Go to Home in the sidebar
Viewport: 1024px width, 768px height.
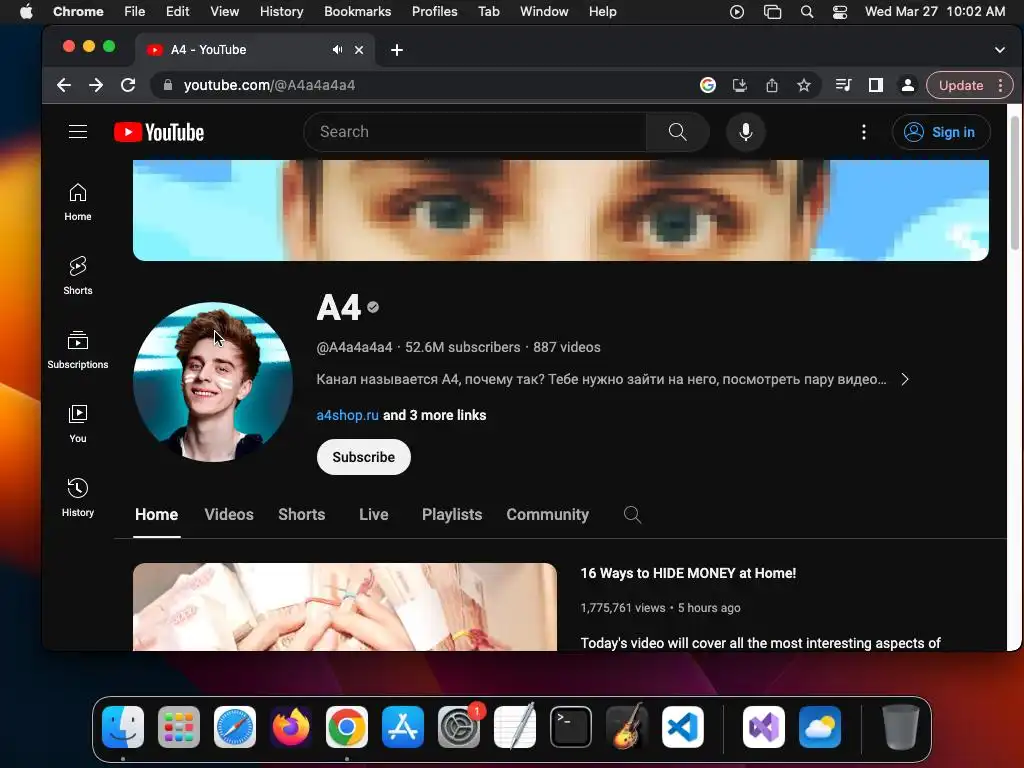pos(78,202)
